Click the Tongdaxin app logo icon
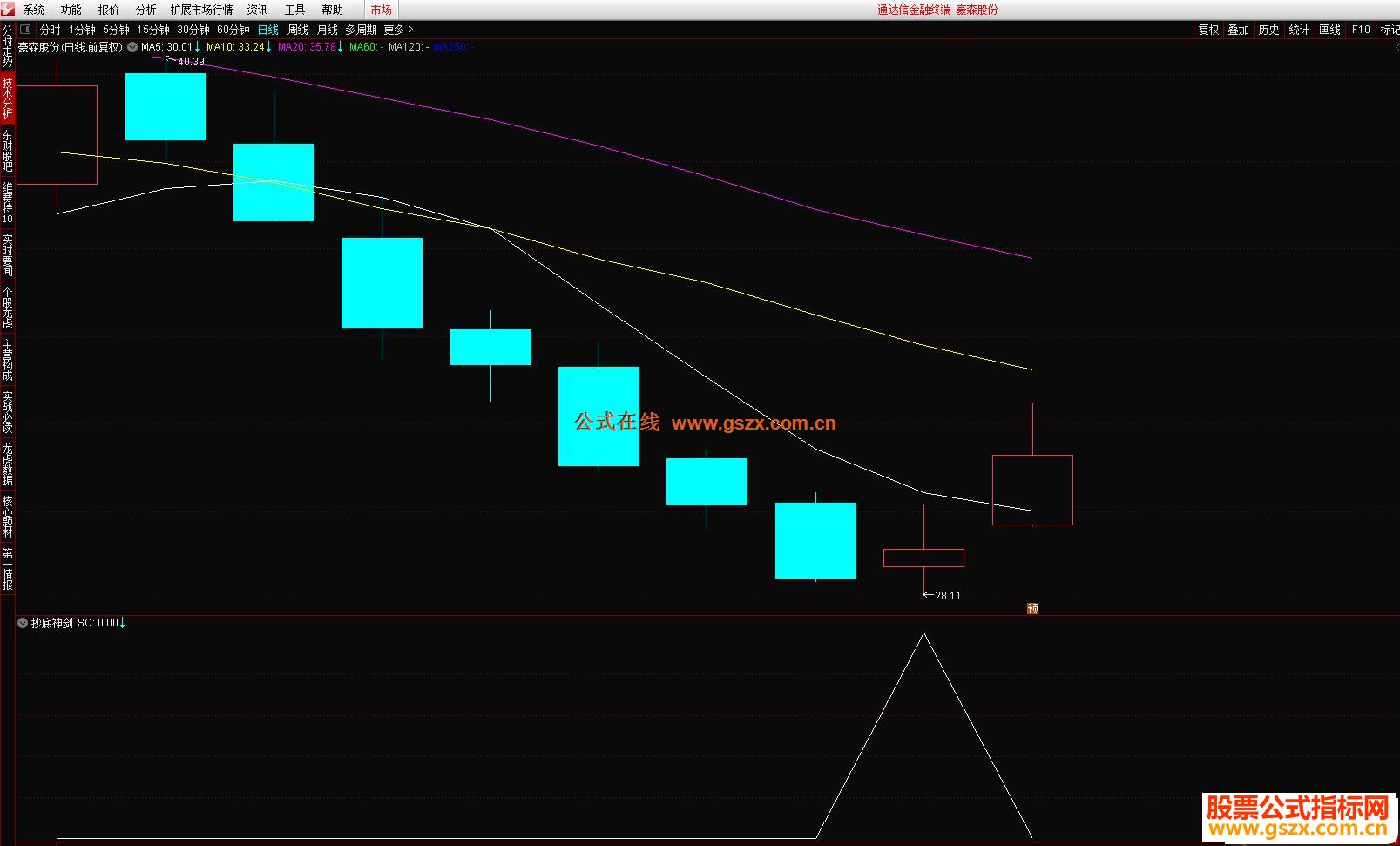The height and width of the screenshot is (846, 1400). [x=7, y=10]
